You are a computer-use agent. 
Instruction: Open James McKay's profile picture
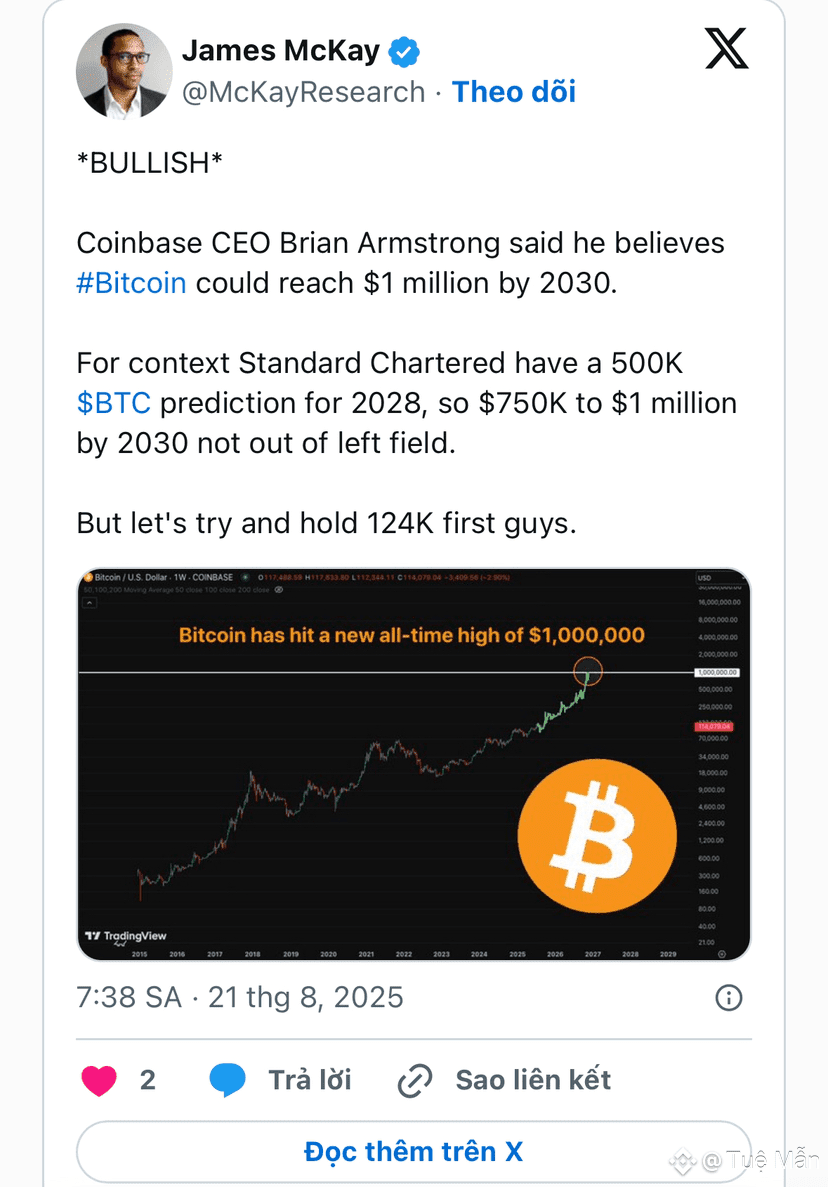tap(124, 71)
